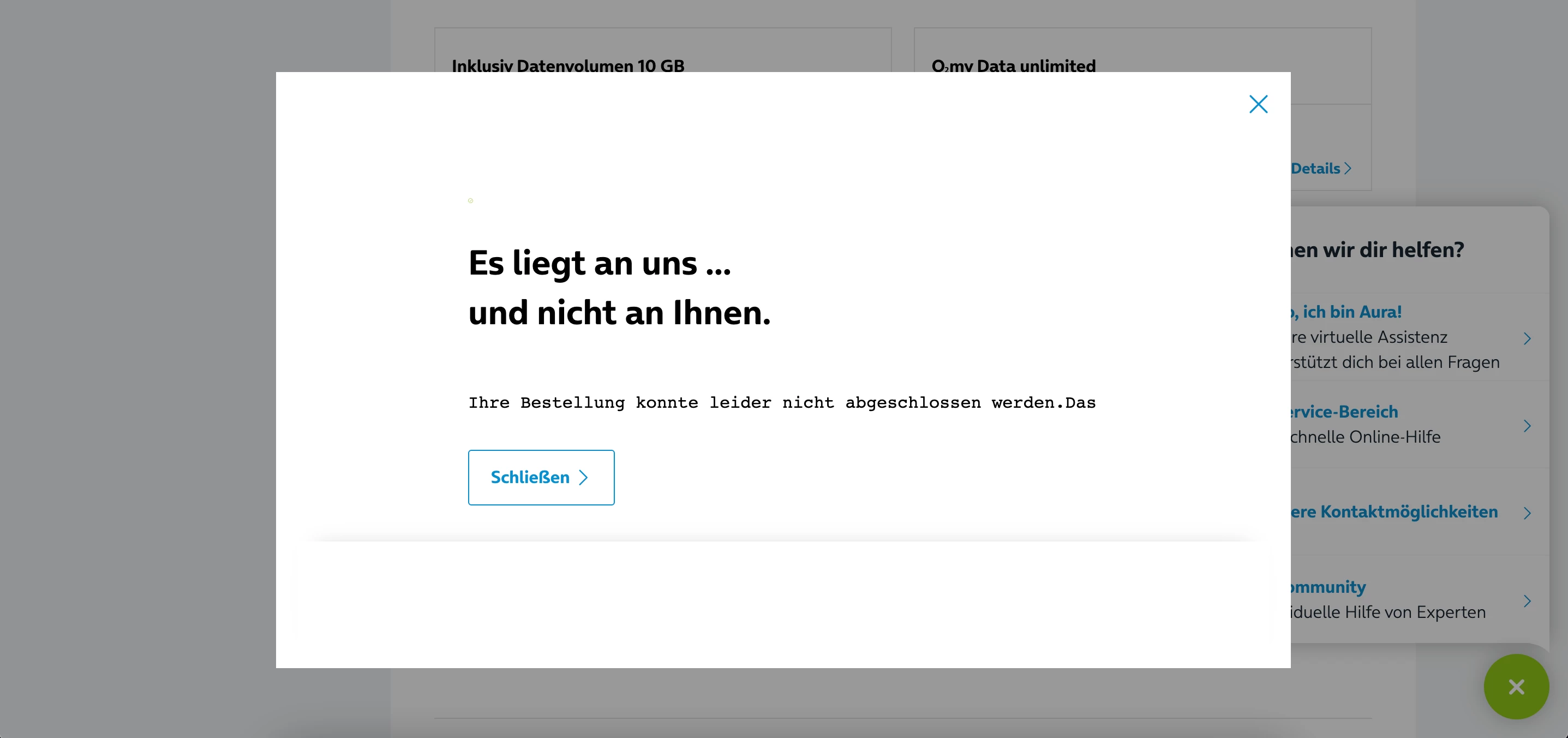Expand the Aura virtual assistant chevron
1568x738 pixels.
(x=1527, y=338)
